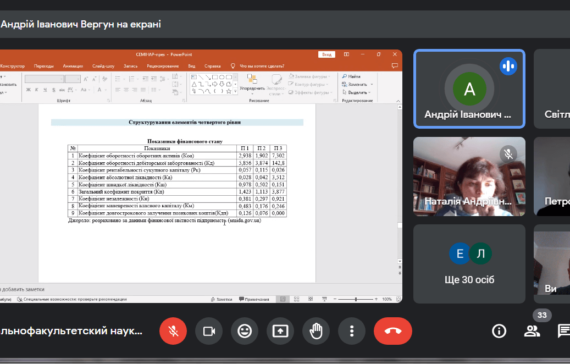
Task: Open the Справка ribbon tab
Action: [212, 66]
